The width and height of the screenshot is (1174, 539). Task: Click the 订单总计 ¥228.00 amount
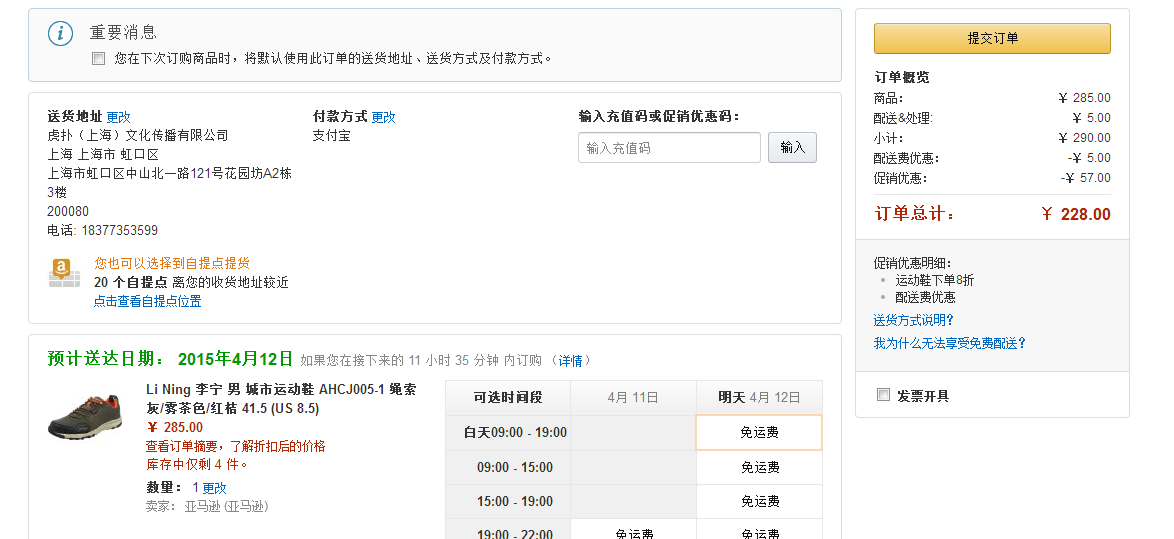pyautogui.click(x=1075, y=214)
